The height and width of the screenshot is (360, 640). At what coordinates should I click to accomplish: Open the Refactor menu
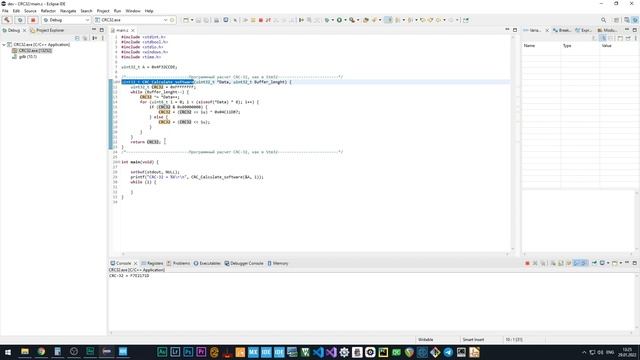click(x=48, y=11)
